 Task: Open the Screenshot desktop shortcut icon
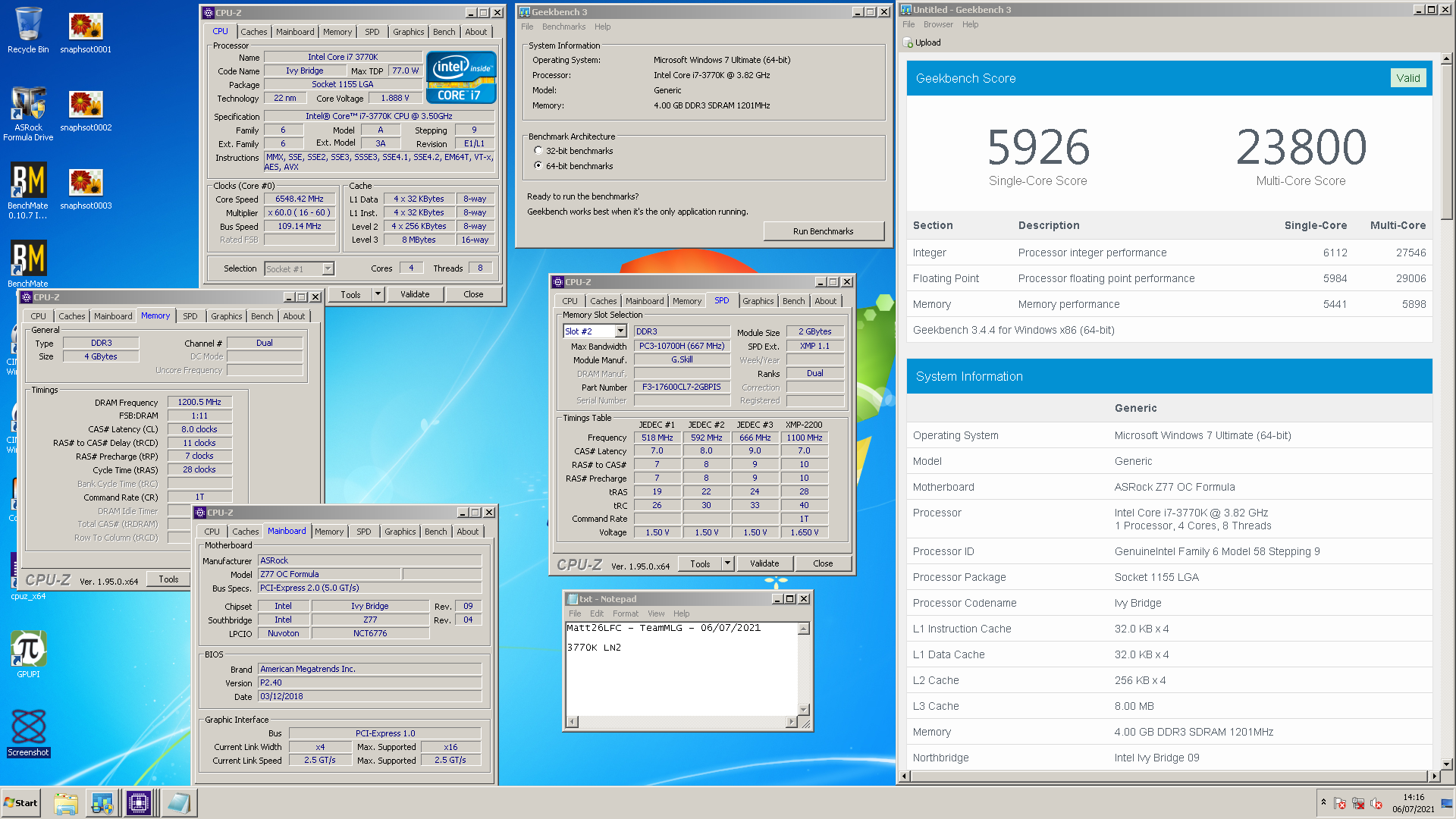point(28,732)
